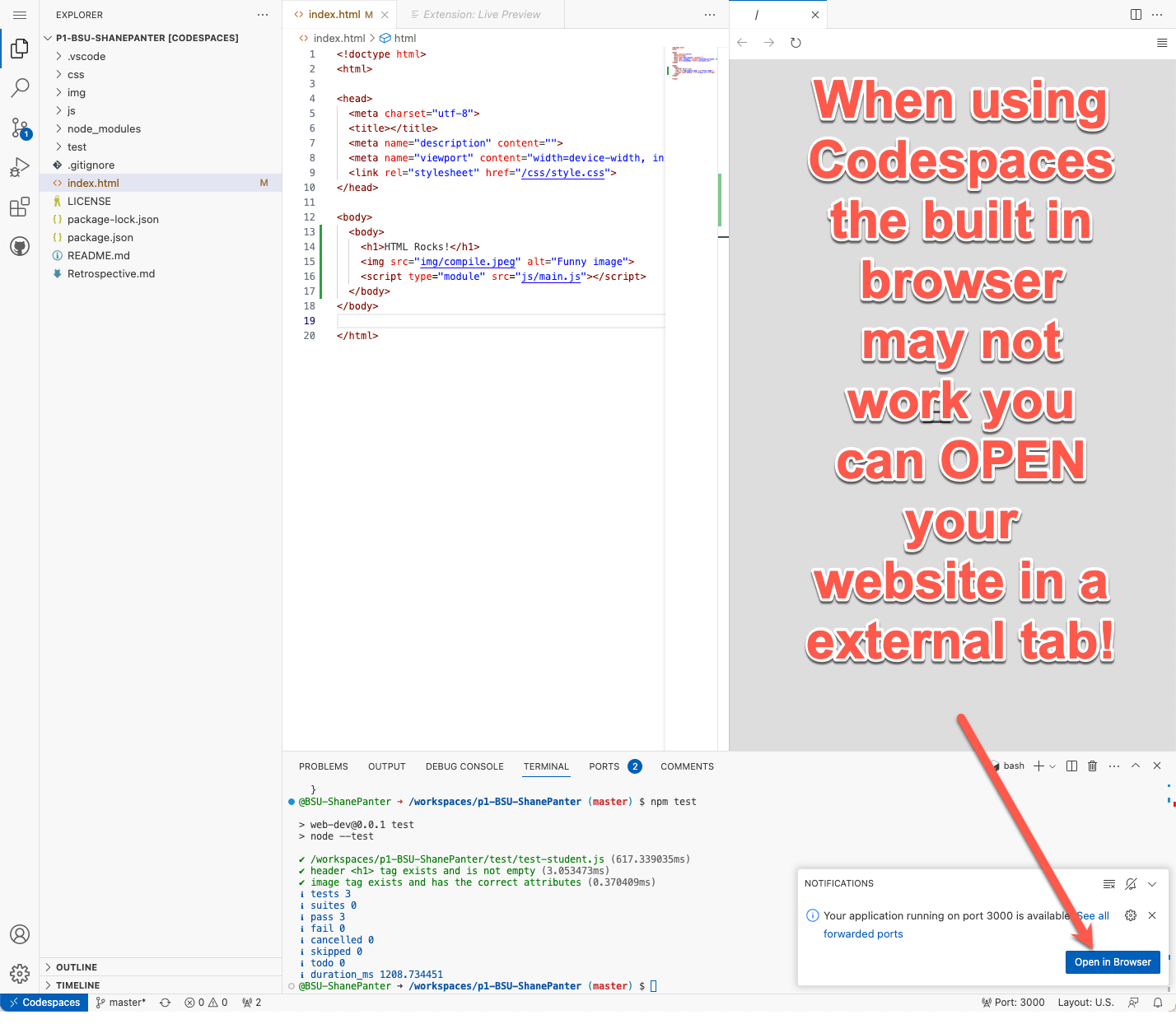This screenshot has width=1176, height=1024.
Task: Open preview group more actions ellipsis
Action: point(1157,15)
